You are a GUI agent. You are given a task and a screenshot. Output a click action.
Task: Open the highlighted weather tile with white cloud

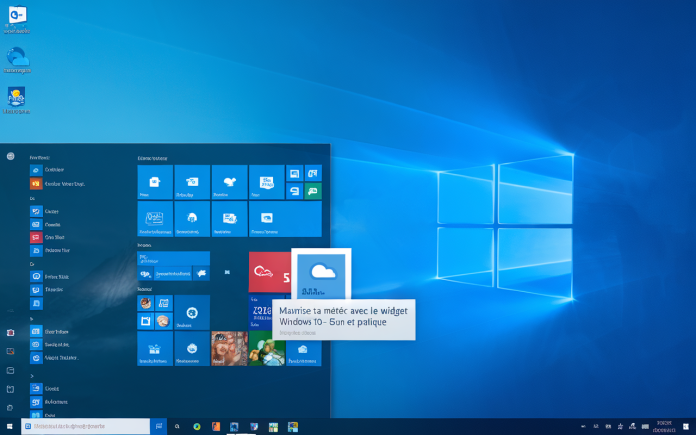321,276
